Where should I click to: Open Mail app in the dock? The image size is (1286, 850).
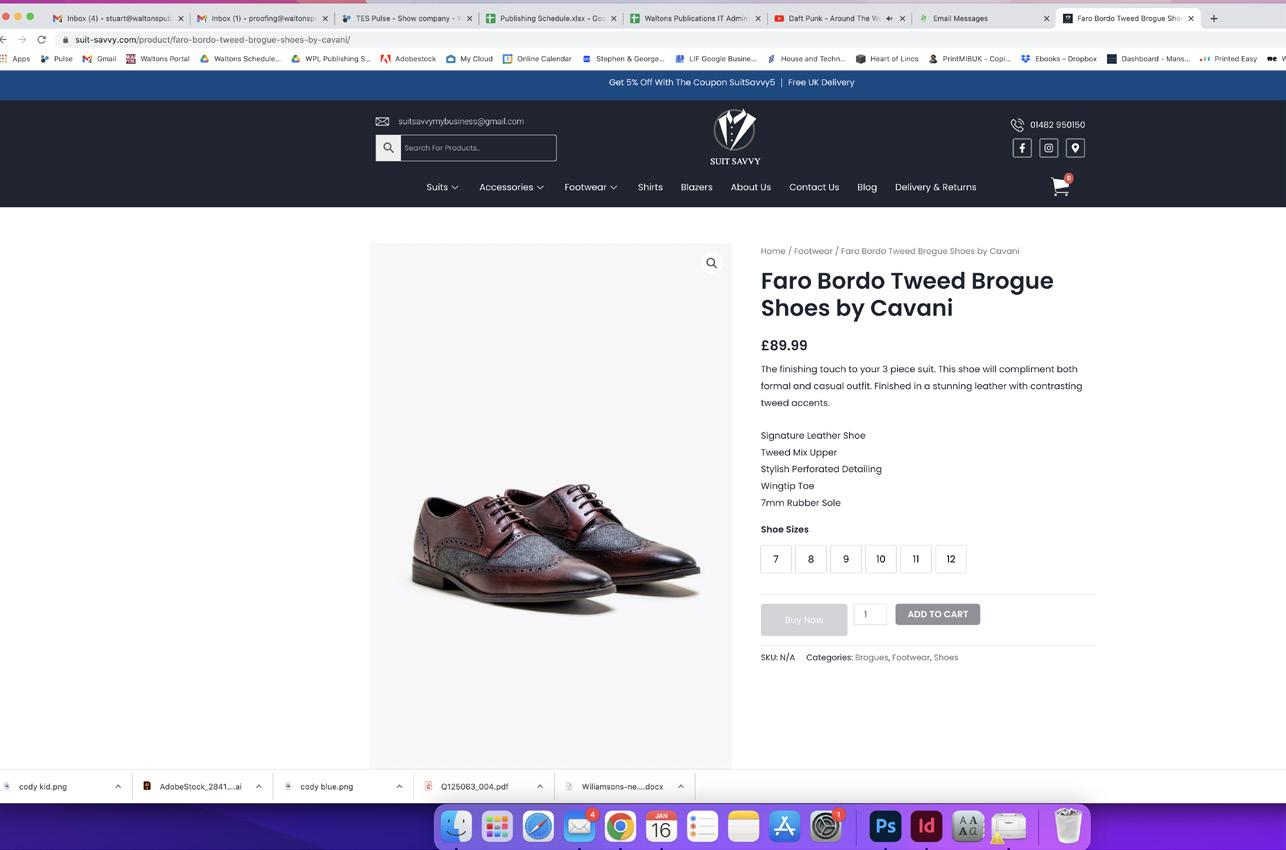click(x=579, y=827)
